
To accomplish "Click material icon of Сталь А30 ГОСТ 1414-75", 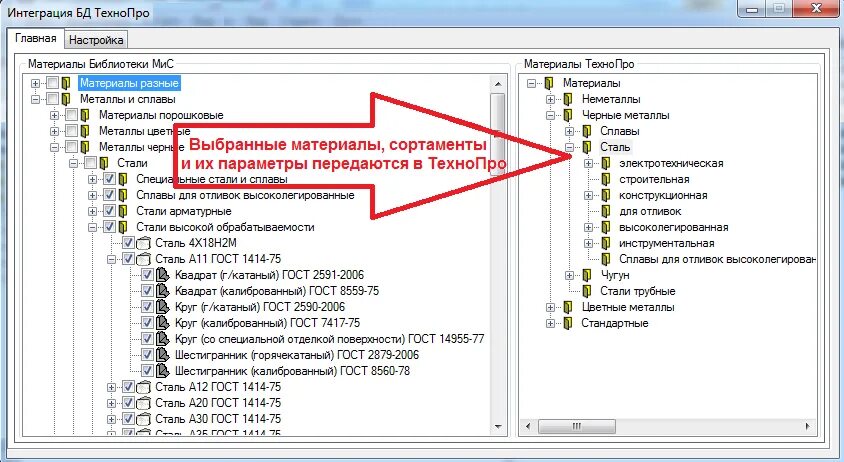I will [143, 419].
